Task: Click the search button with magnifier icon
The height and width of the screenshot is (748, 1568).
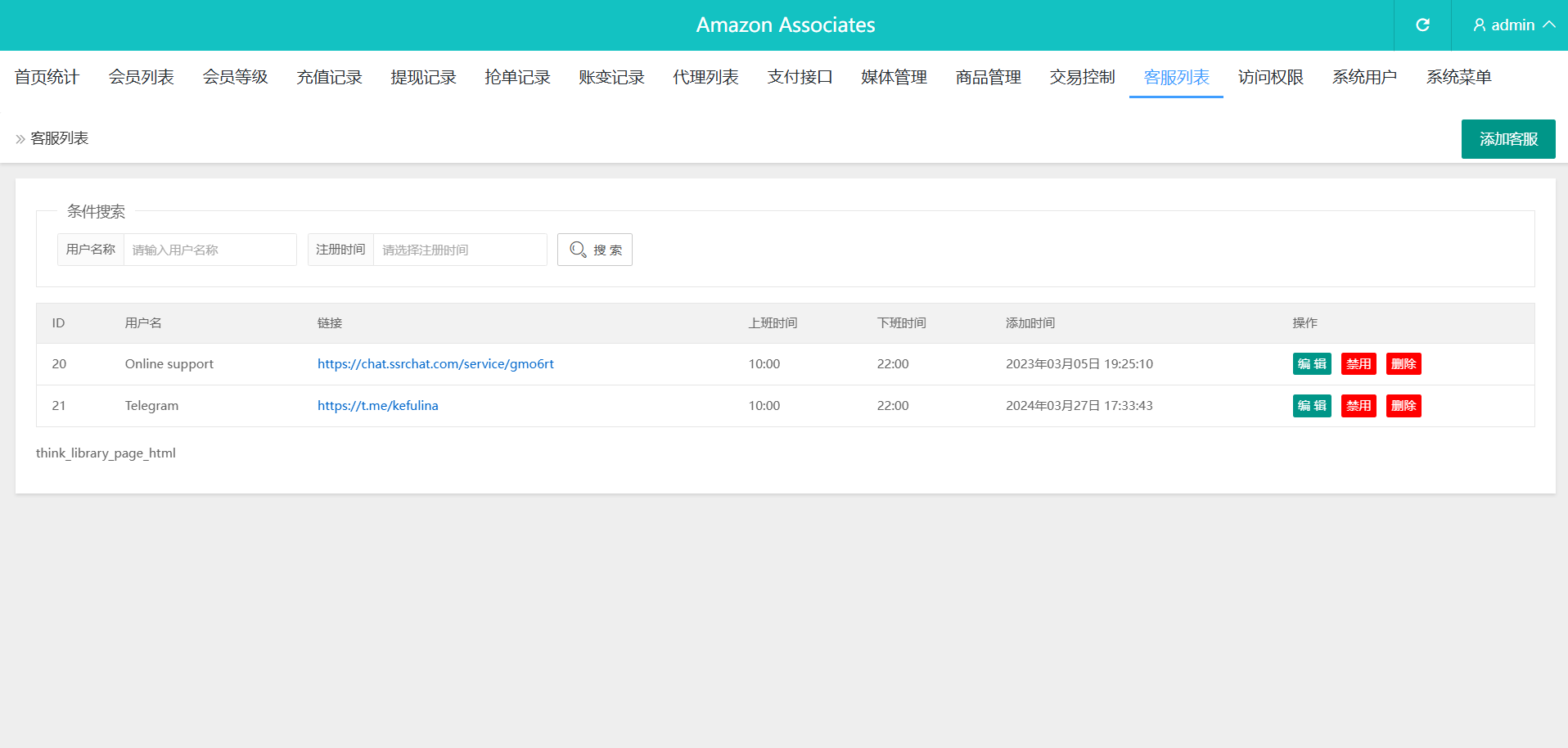Action: click(595, 250)
